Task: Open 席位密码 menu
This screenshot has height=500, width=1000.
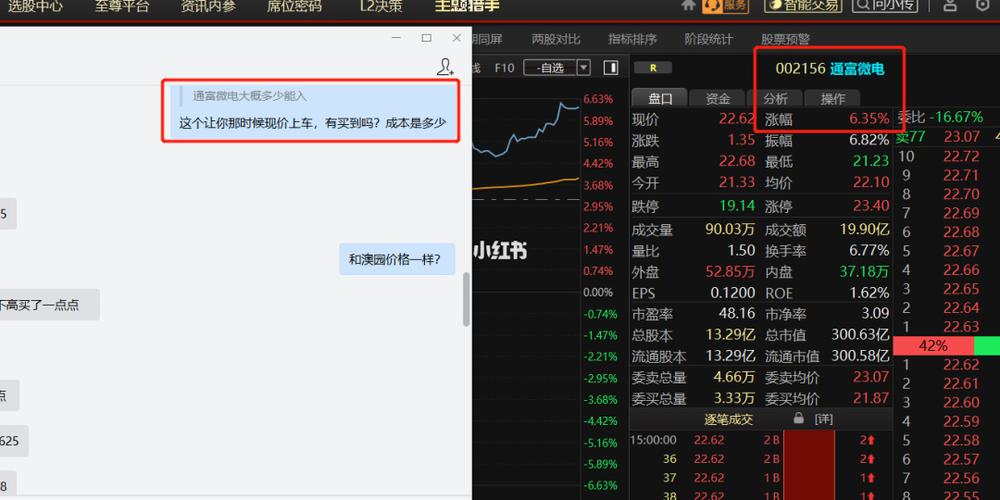Action: pos(294,6)
